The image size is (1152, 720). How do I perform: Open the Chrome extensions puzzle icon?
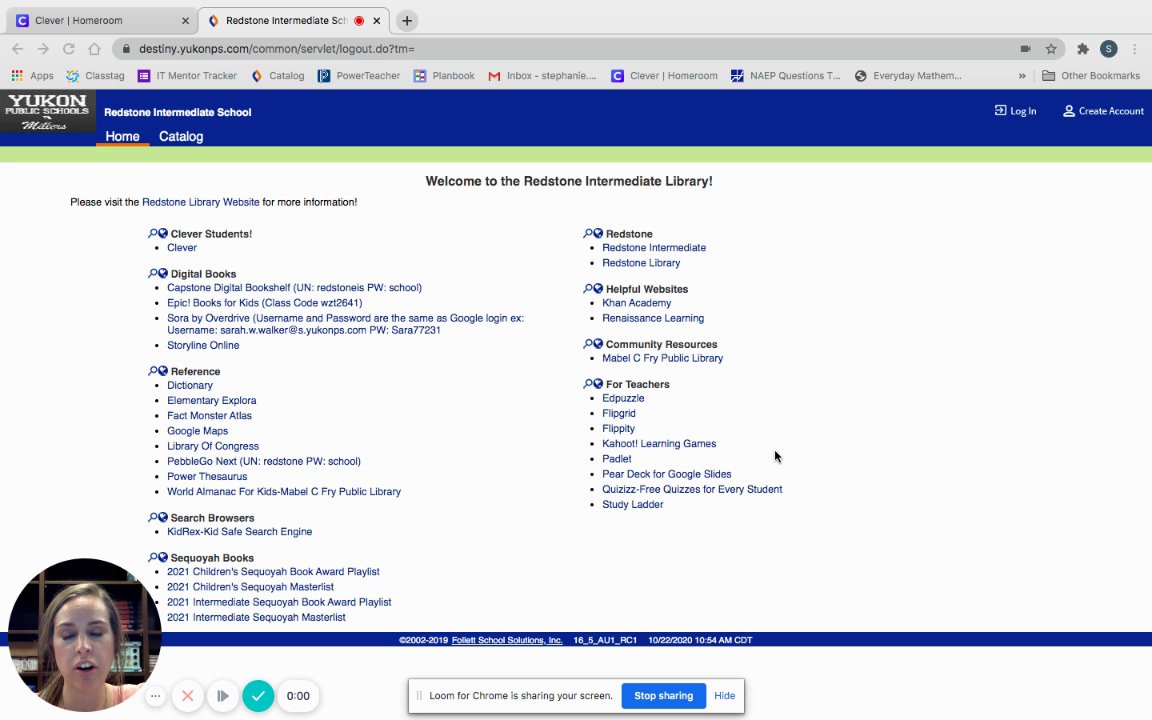click(1082, 48)
